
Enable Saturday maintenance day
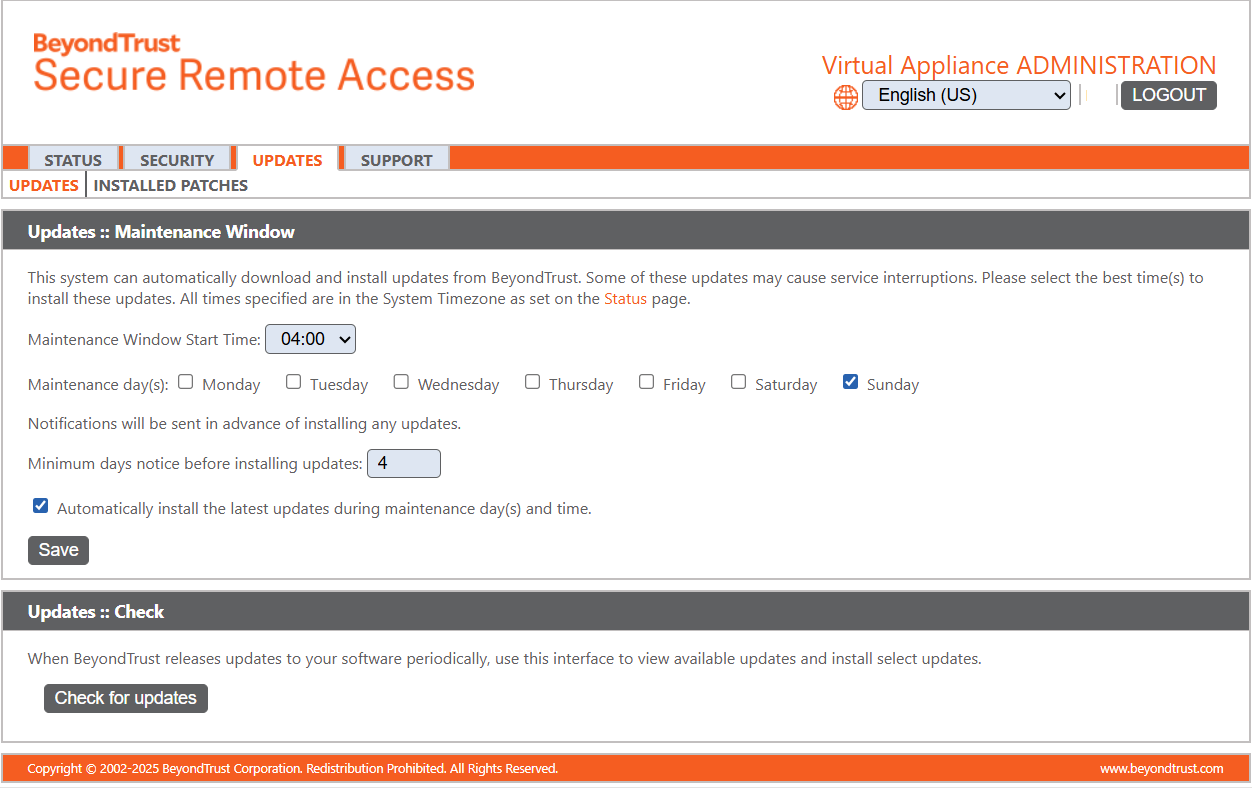pyautogui.click(x=738, y=382)
